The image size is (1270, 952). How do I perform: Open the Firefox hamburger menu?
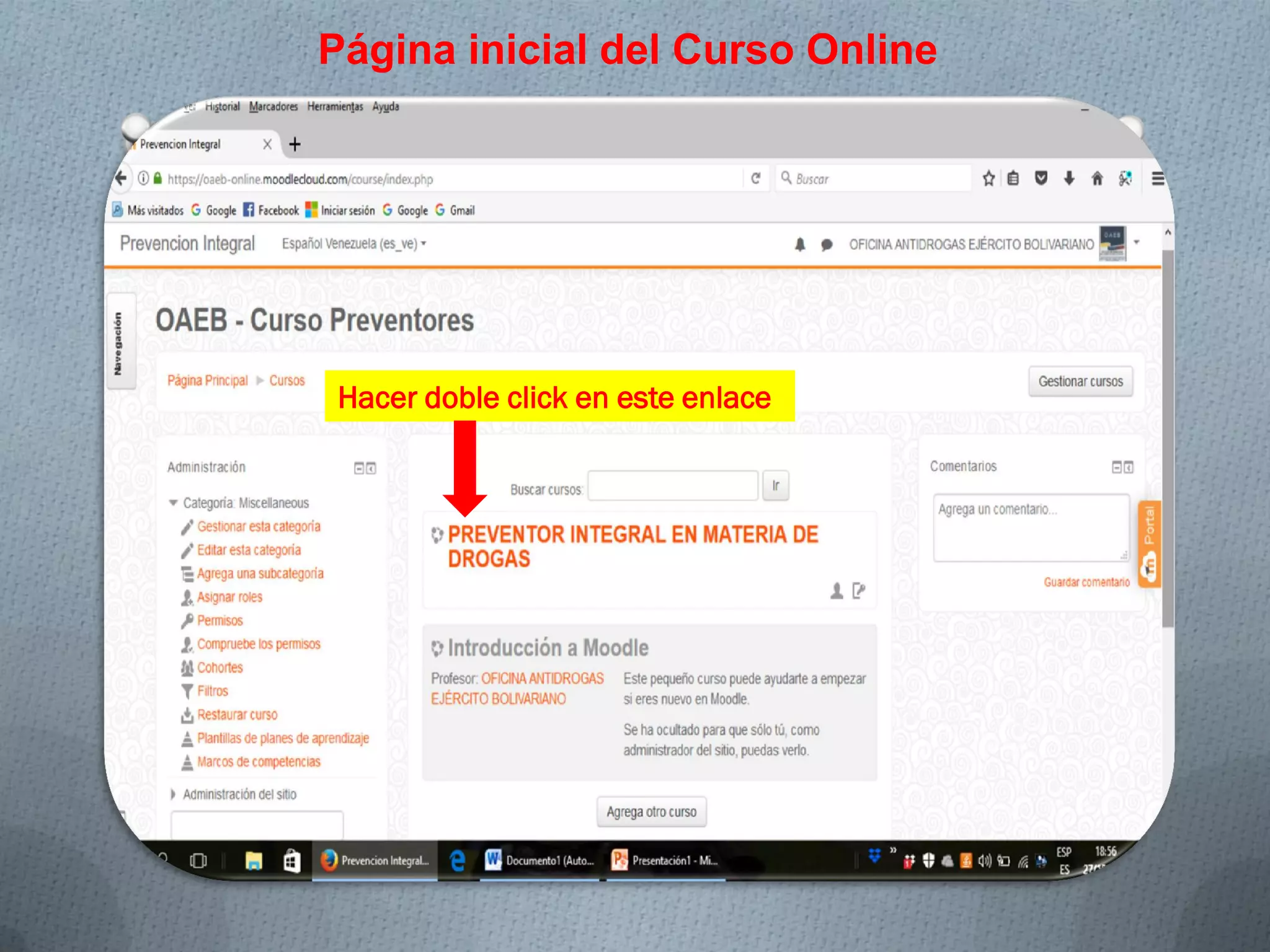1157,178
